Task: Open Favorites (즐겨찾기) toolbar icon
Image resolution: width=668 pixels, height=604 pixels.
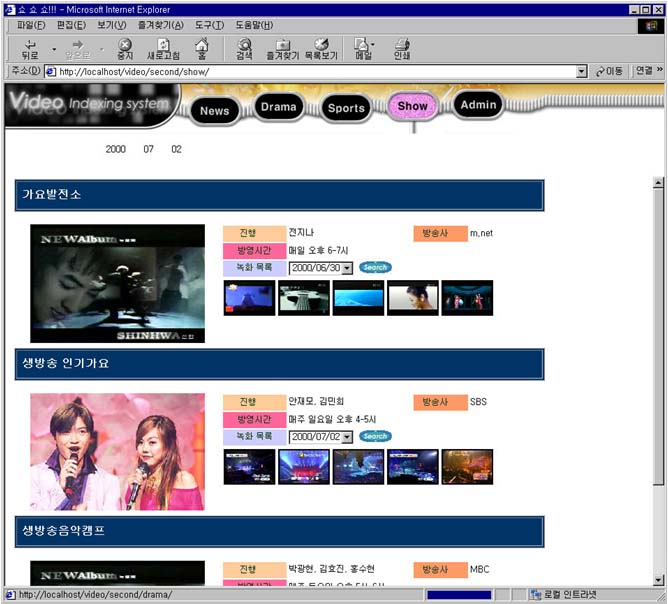Action: click(x=283, y=49)
